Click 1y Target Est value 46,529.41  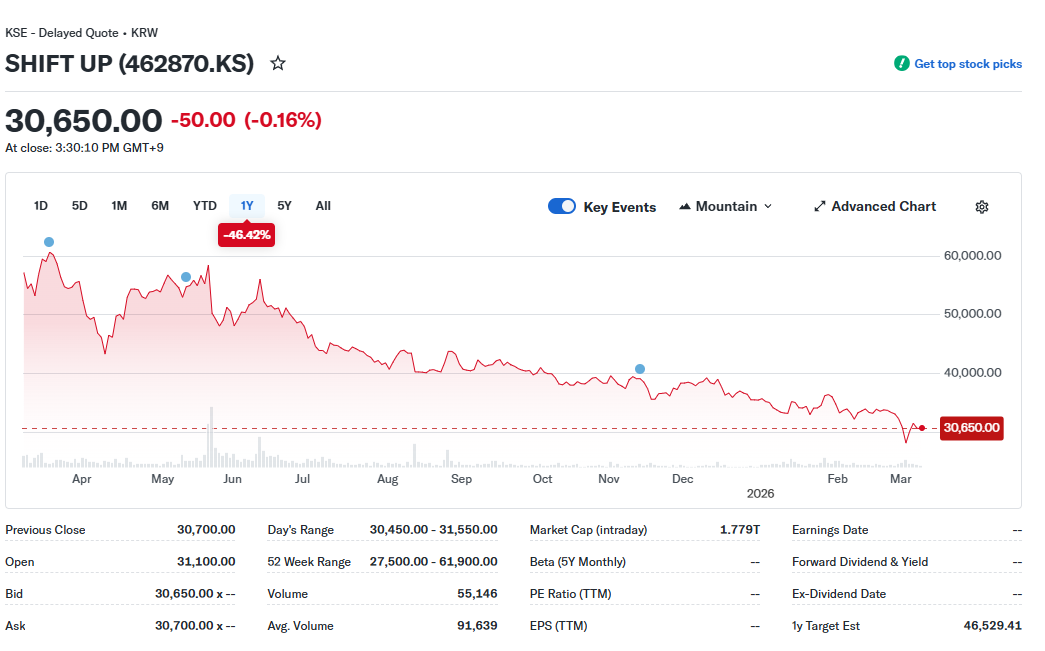point(992,626)
